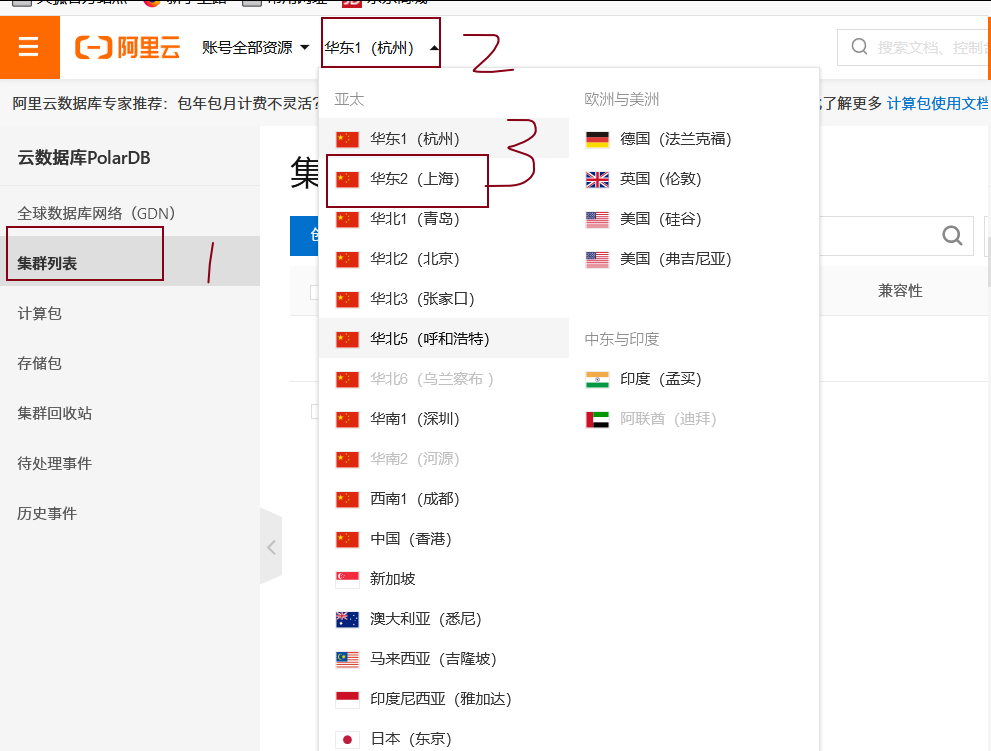Click the cluster list search magnifier icon
The height and width of the screenshot is (751, 991).
click(952, 235)
